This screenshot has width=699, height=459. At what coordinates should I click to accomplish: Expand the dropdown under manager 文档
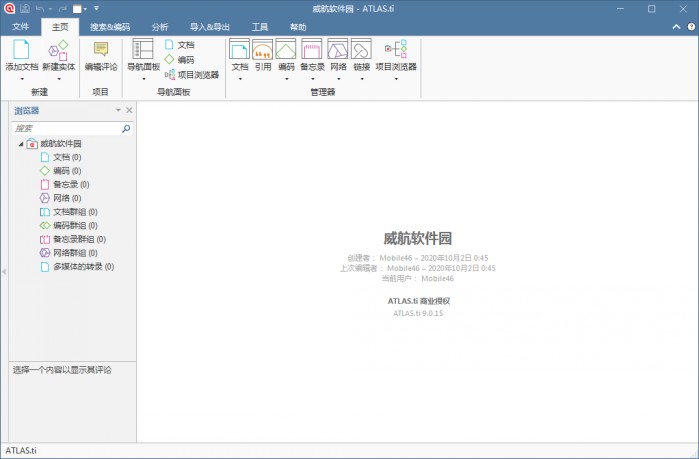click(x=240, y=79)
